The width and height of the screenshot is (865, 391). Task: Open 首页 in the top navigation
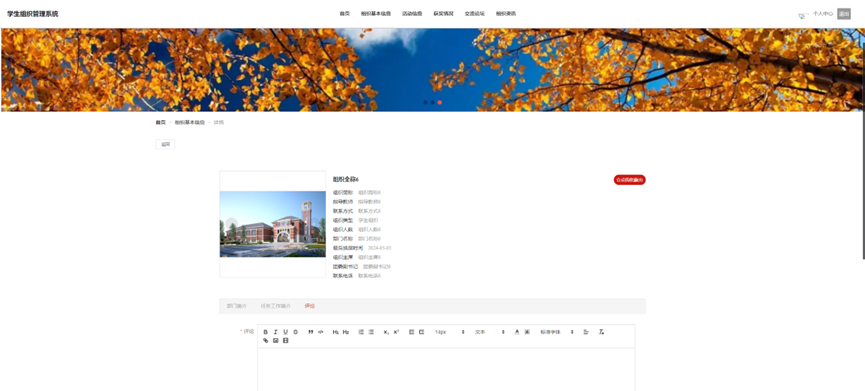pyautogui.click(x=345, y=14)
